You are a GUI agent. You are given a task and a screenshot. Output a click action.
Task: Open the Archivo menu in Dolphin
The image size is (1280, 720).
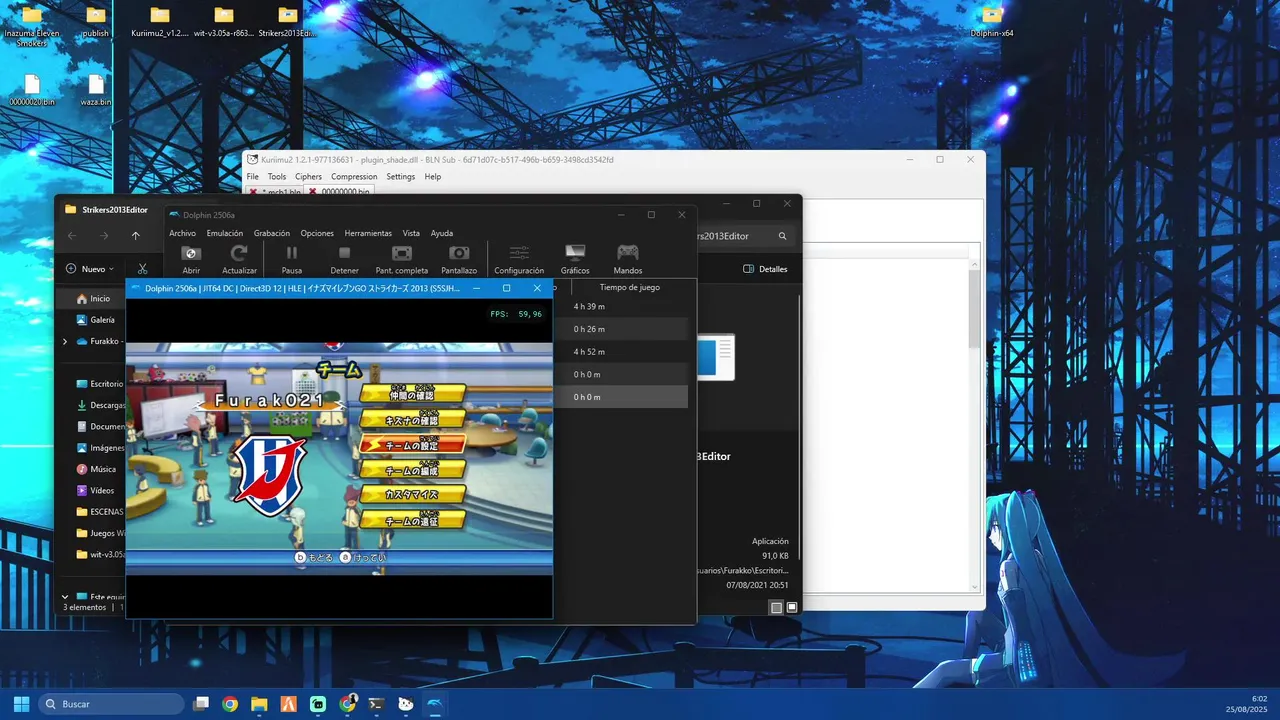tap(182, 233)
